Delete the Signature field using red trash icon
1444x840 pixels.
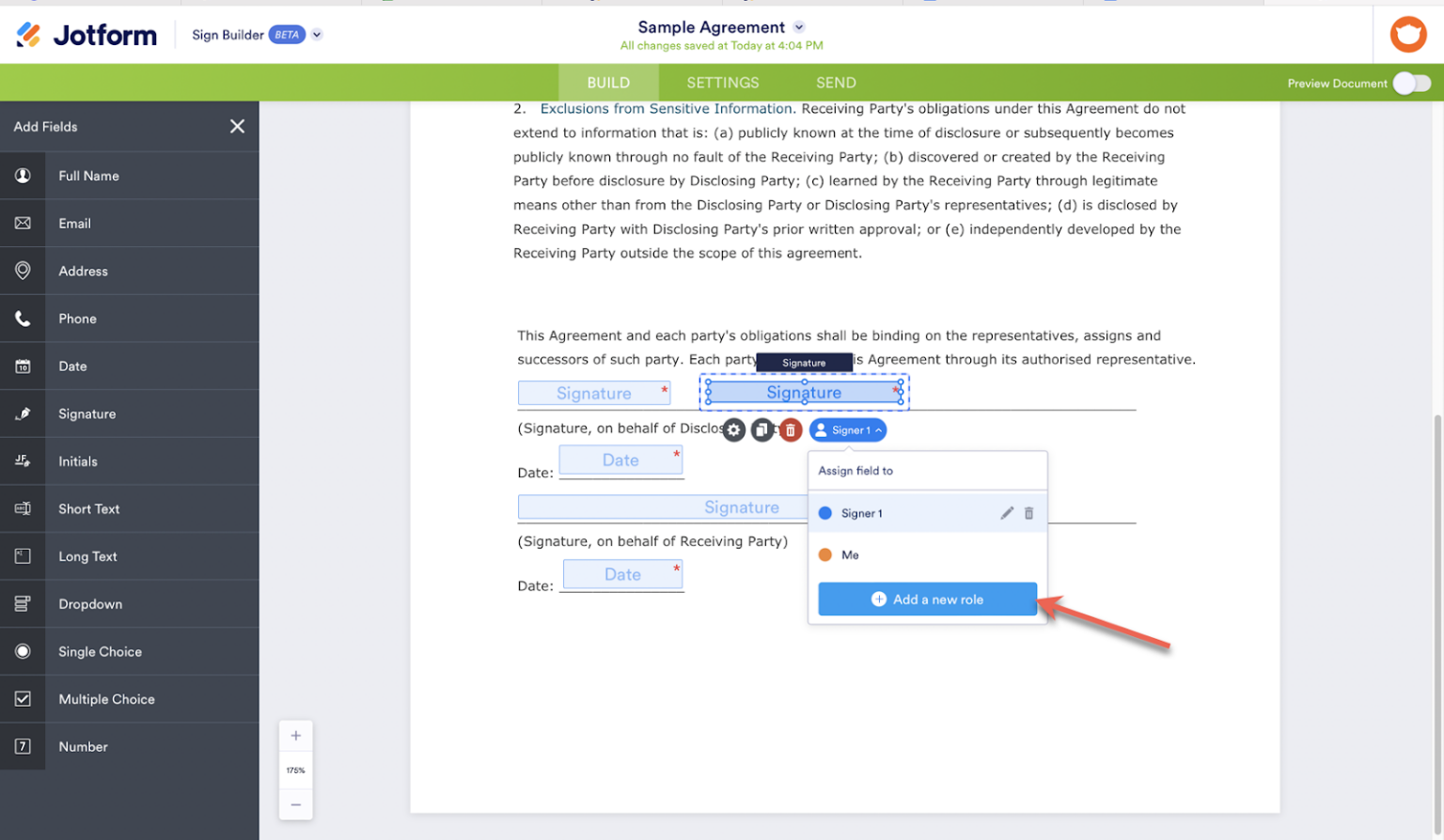click(791, 429)
